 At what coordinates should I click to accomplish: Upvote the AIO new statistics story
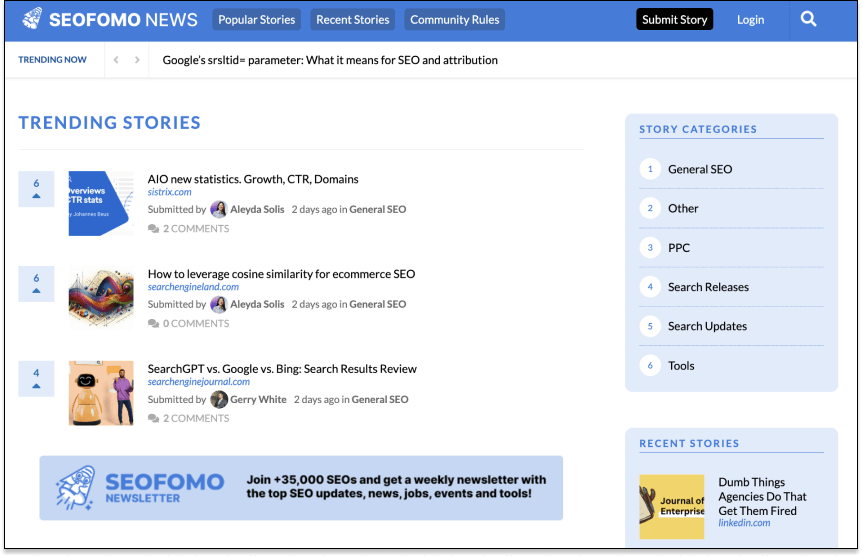tap(36, 189)
